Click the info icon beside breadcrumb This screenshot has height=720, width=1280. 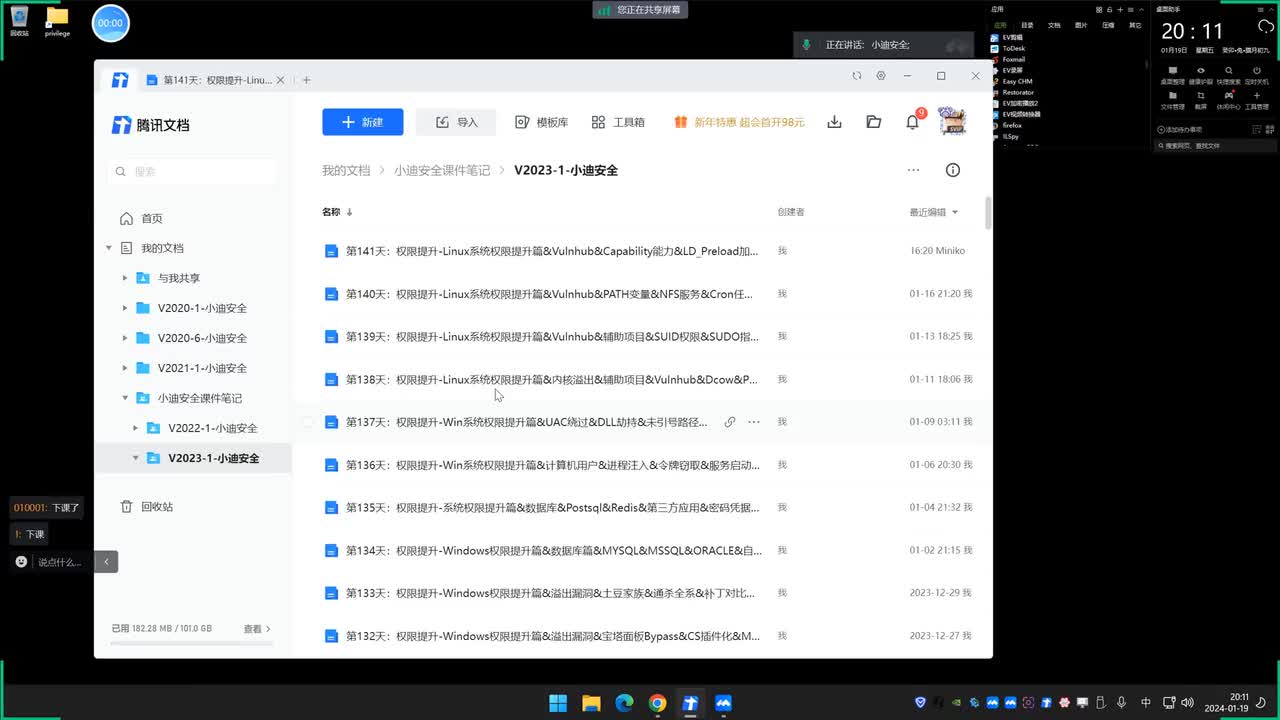(952, 170)
